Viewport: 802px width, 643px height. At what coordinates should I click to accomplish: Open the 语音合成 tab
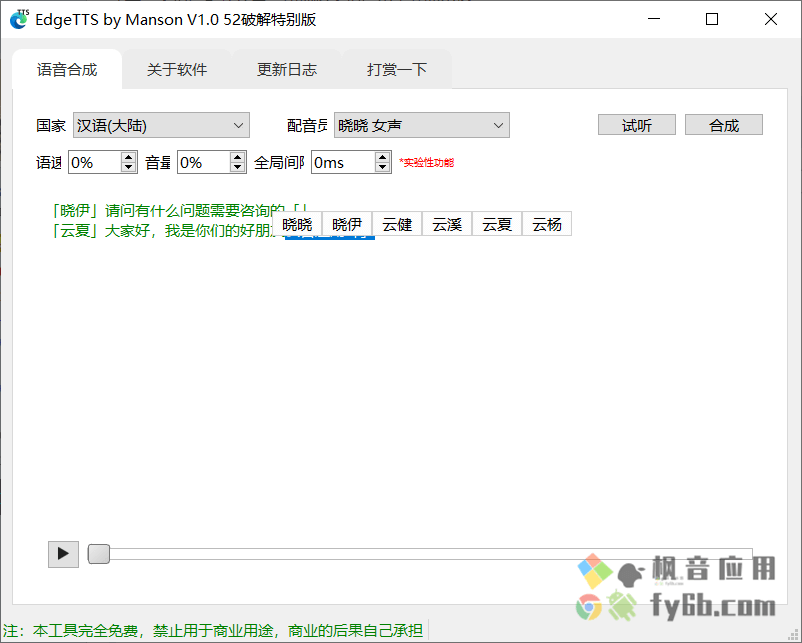[67, 69]
